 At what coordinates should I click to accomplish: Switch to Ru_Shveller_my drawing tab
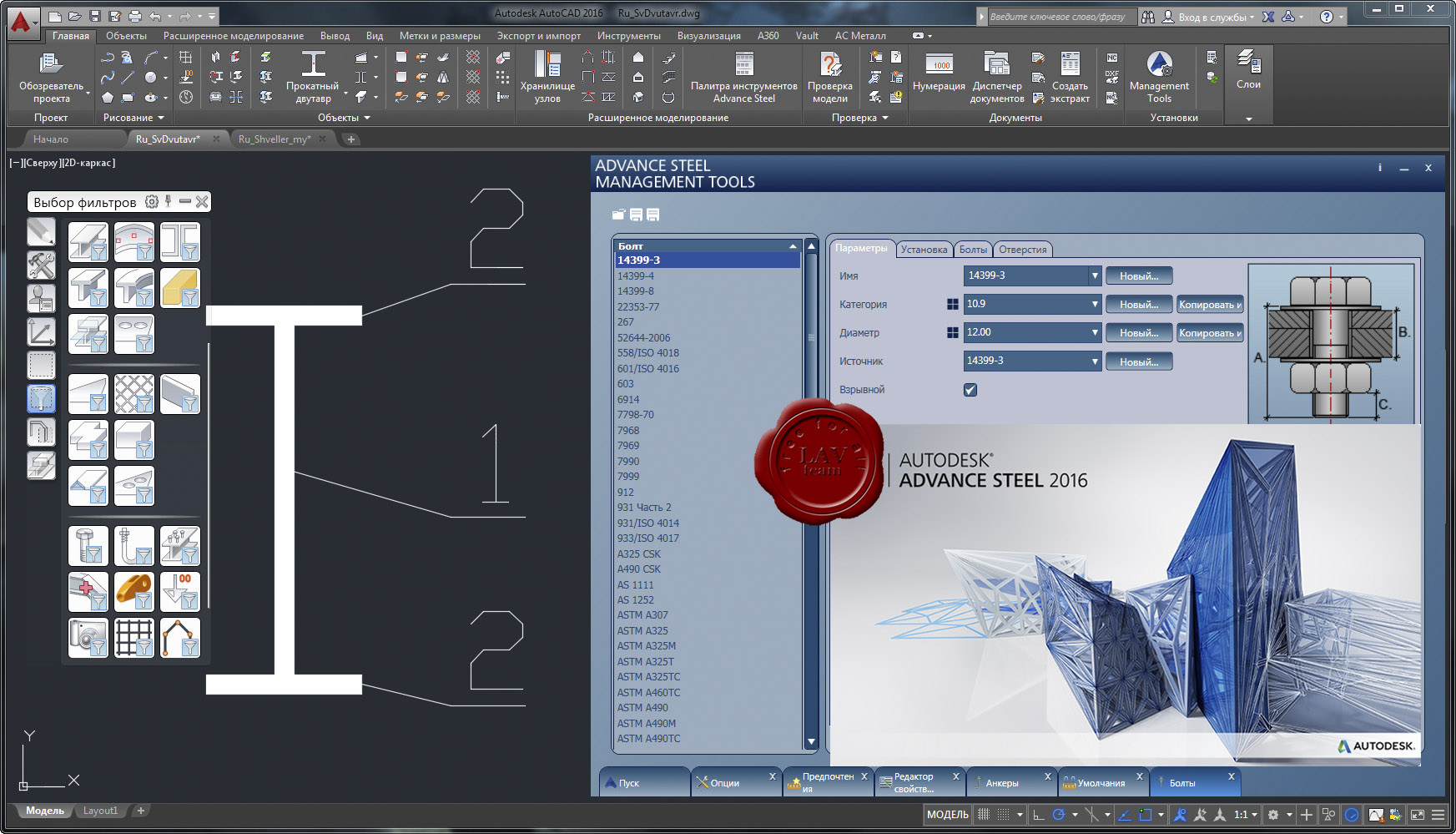tap(275, 139)
